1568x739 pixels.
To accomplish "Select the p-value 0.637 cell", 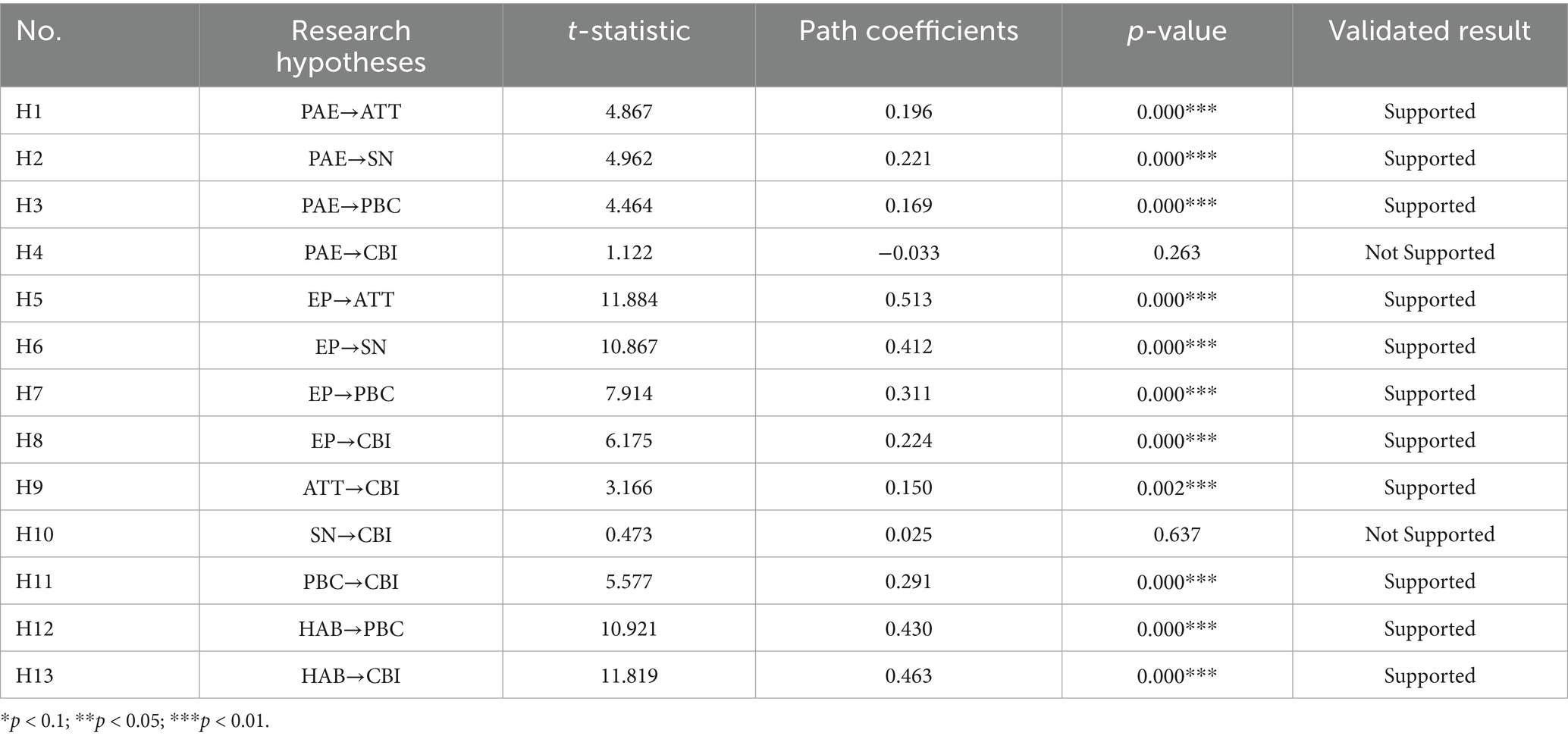I will 1177,534.
